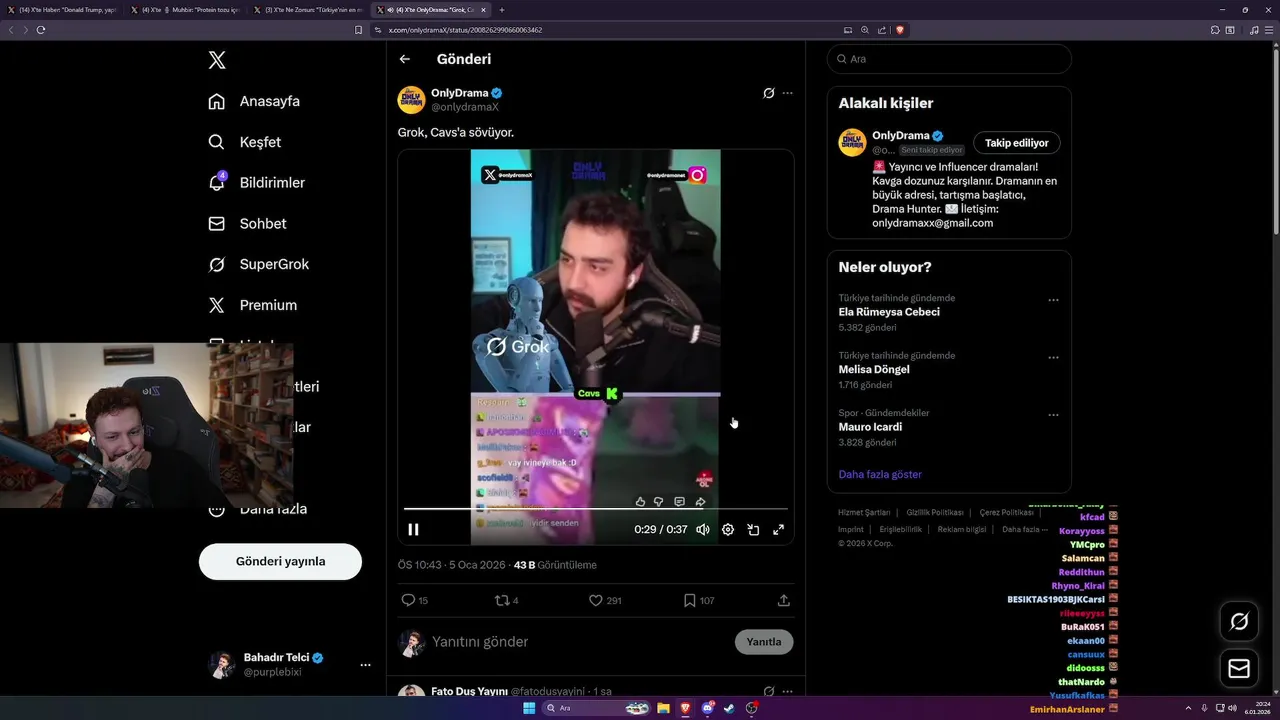This screenshot has width=1280, height=720.
Task: Go back using the Gönderi arrow
Action: coord(405,59)
